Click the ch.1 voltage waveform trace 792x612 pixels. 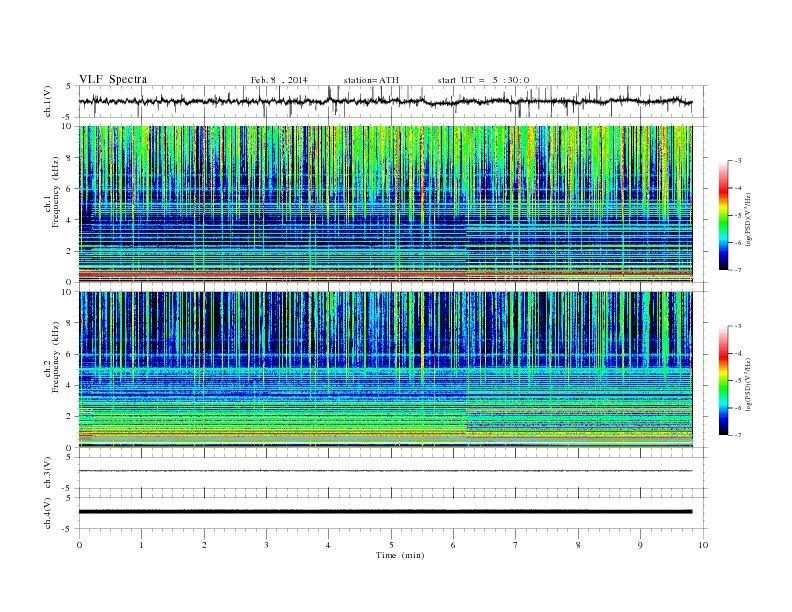(x=385, y=101)
